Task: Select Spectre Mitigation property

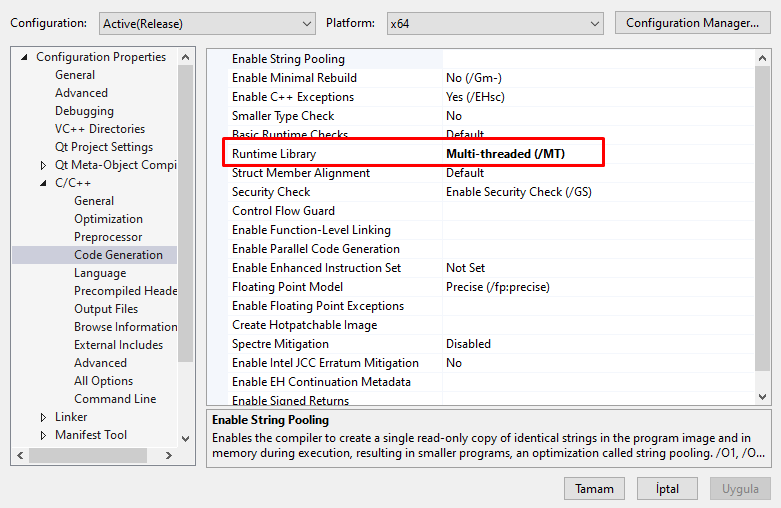Action: click(x=280, y=344)
